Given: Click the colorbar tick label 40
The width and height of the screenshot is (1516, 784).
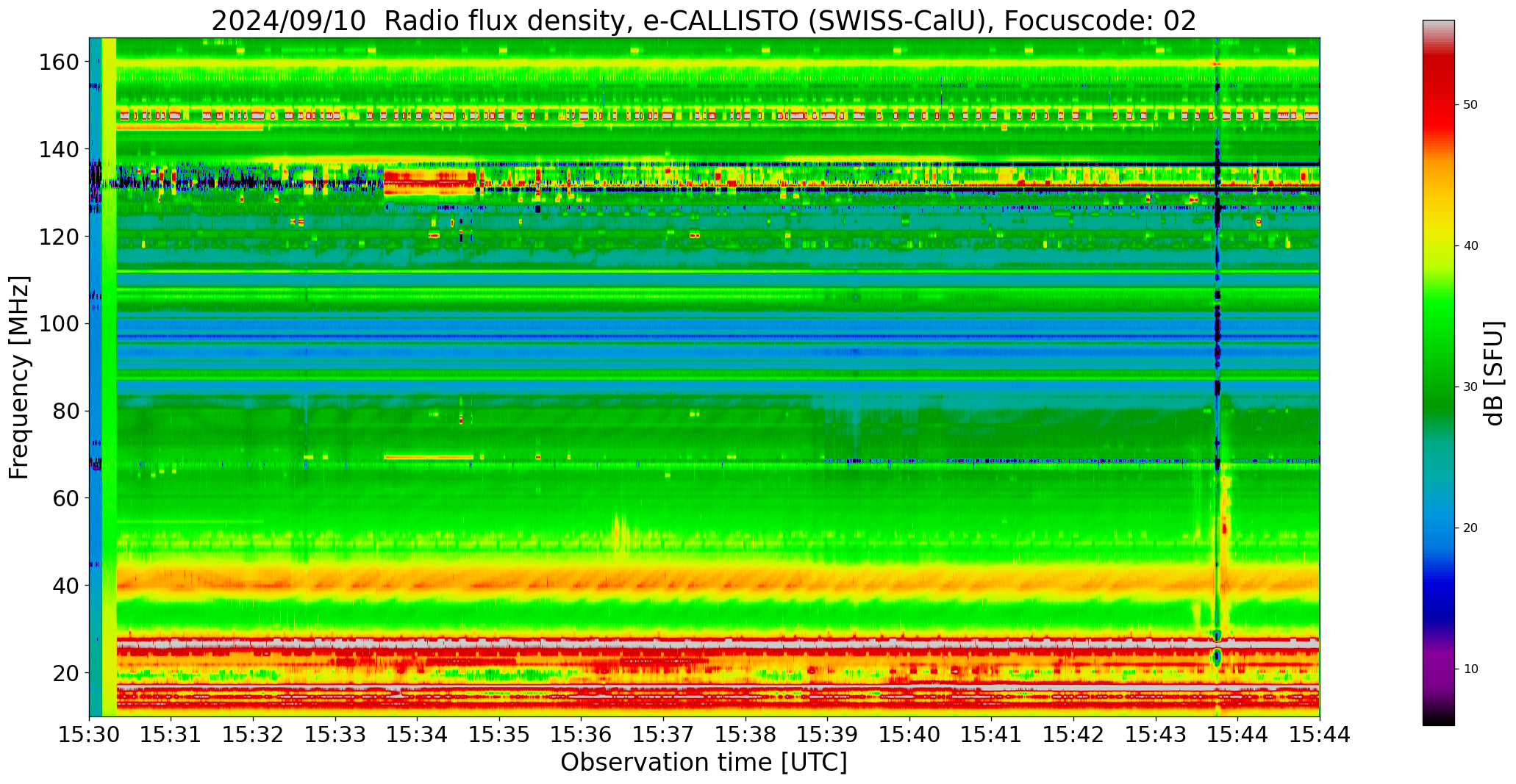Looking at the screenshot, I should click(1470, 246).
